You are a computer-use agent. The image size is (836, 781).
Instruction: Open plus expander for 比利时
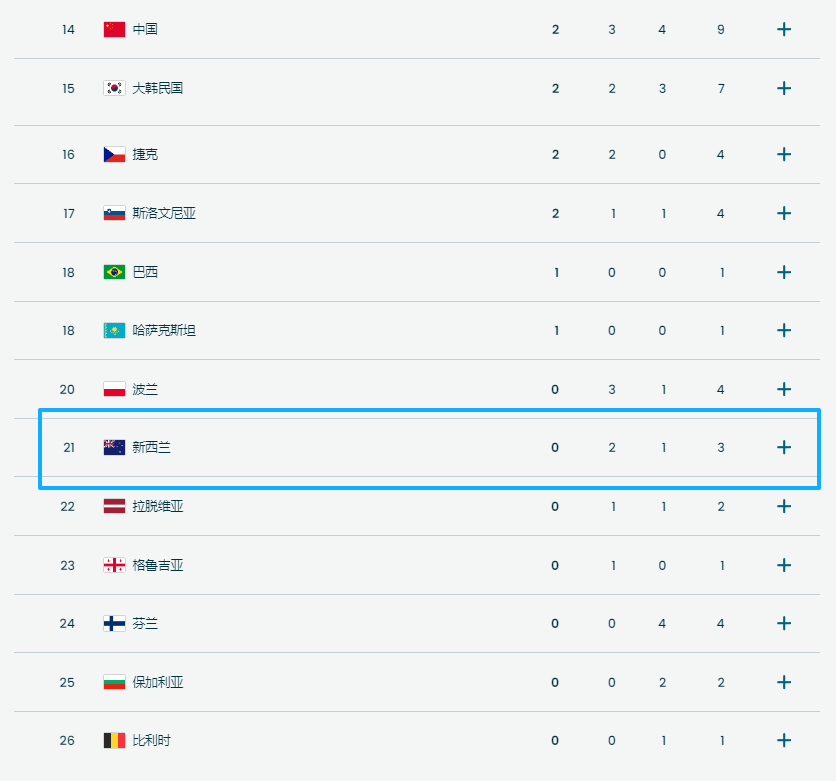784,740
